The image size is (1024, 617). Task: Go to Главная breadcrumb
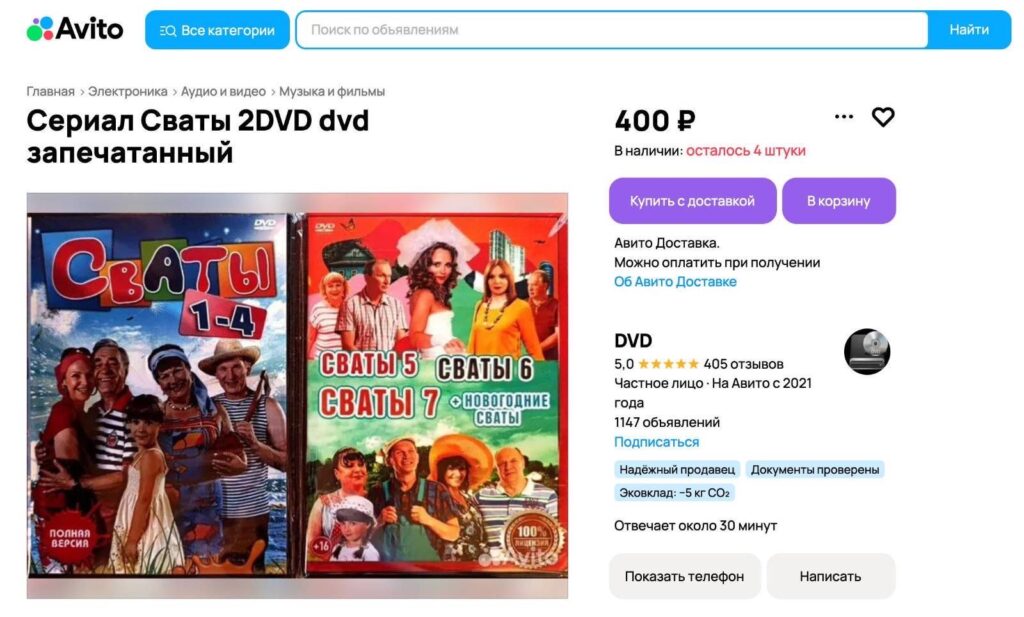pos(50,91)
